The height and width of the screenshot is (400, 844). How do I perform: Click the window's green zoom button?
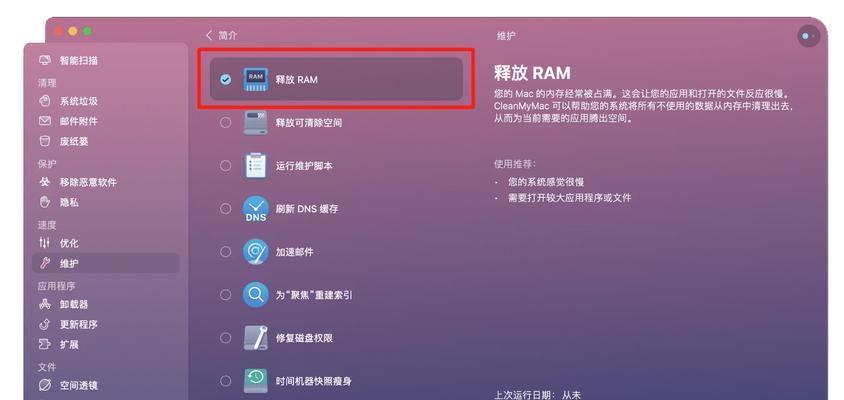[87, 31]
